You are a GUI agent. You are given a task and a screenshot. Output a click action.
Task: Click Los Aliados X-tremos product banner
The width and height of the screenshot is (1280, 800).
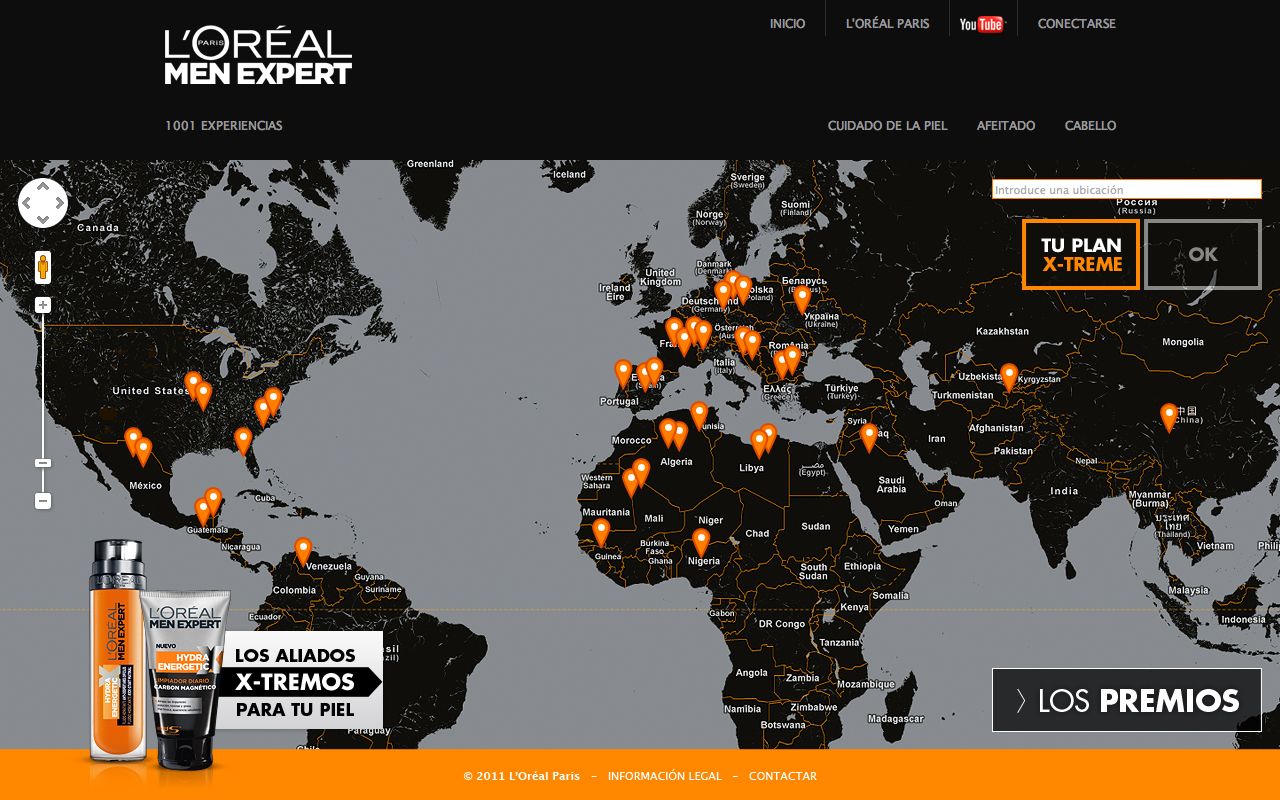(x=300, y=681)
